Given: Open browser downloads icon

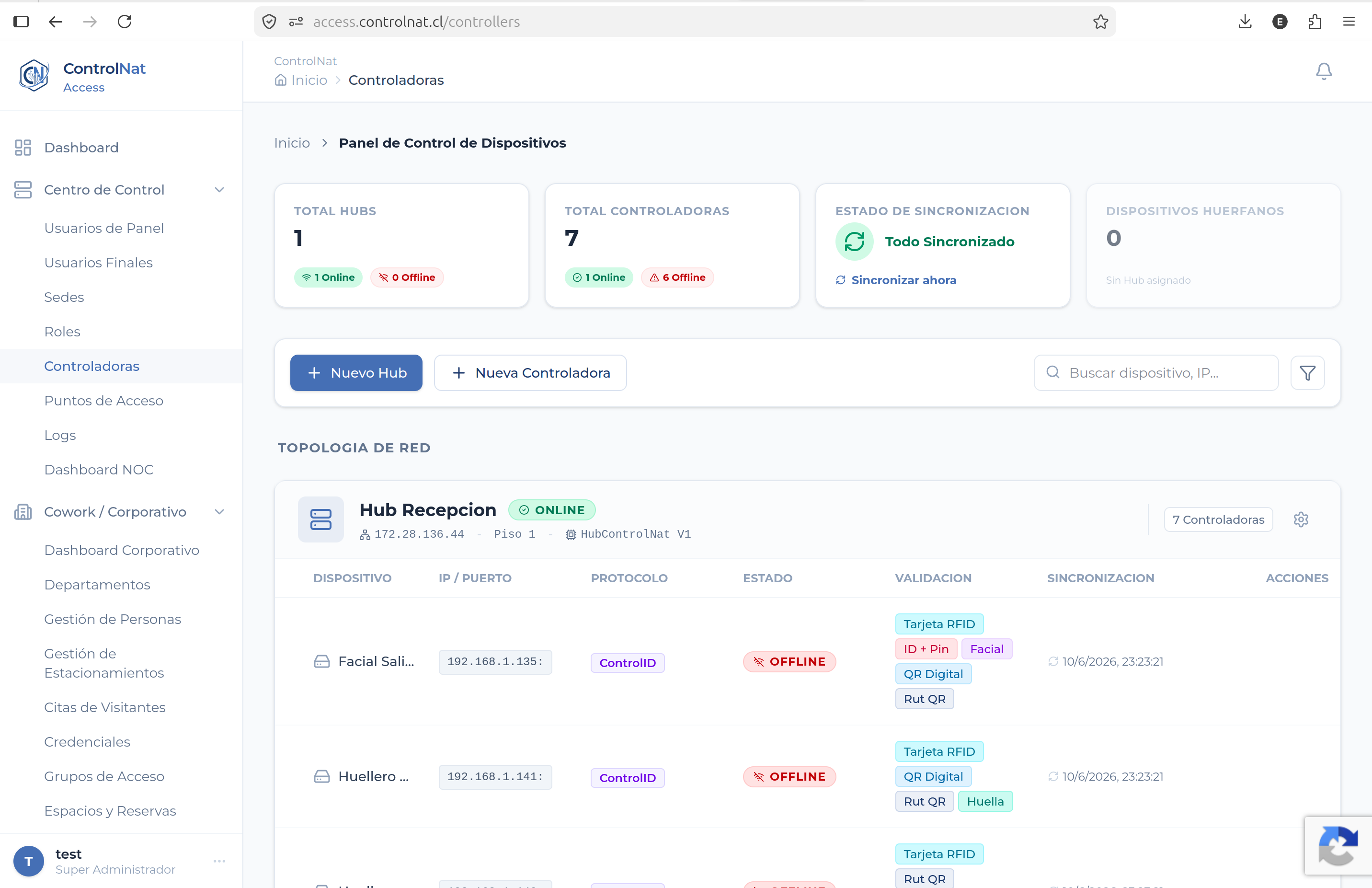Looking at the screenshot, I should [x=1245, y=22].
